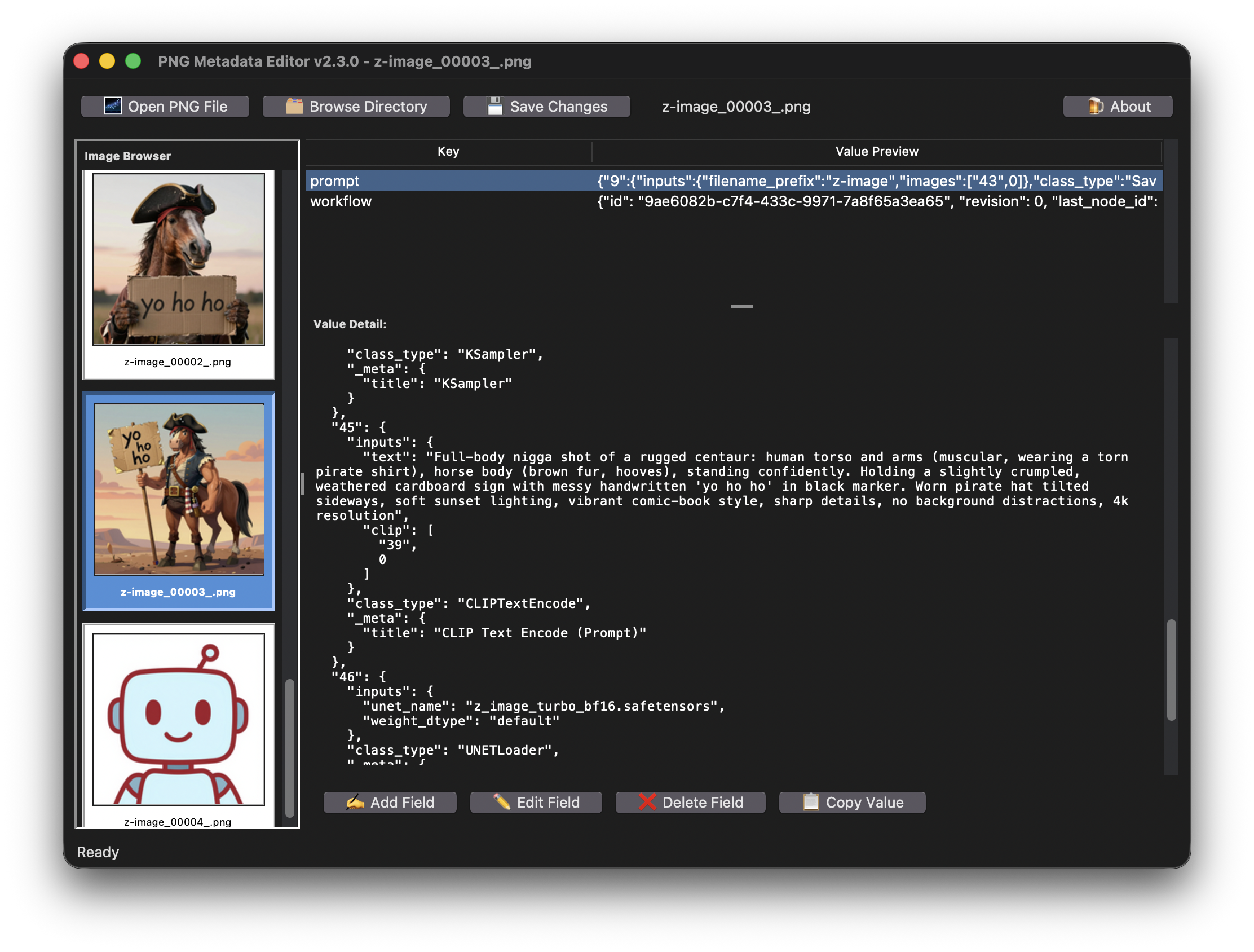Click the hand-writing Add Field icon
The height and width of the screenshot is (952, 1254).
[x=355, y=803]
